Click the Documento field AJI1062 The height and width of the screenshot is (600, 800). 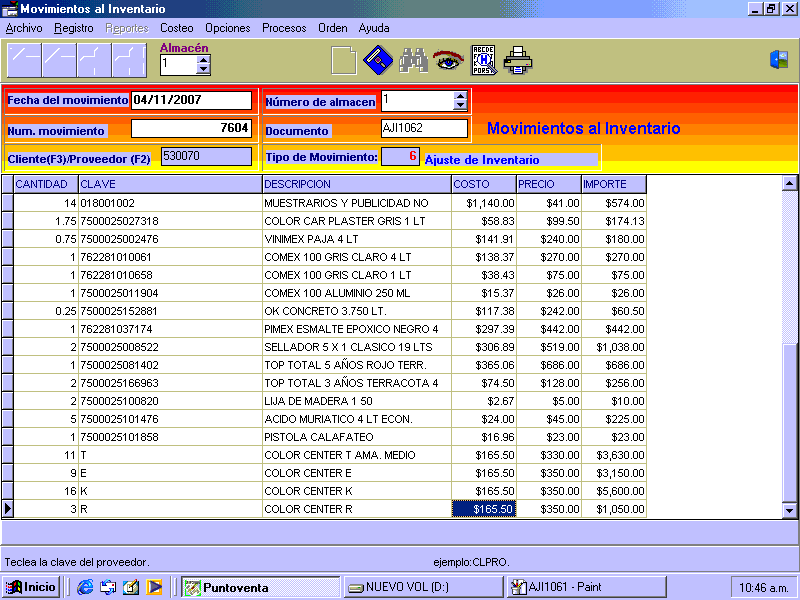[x=424, y=128]
